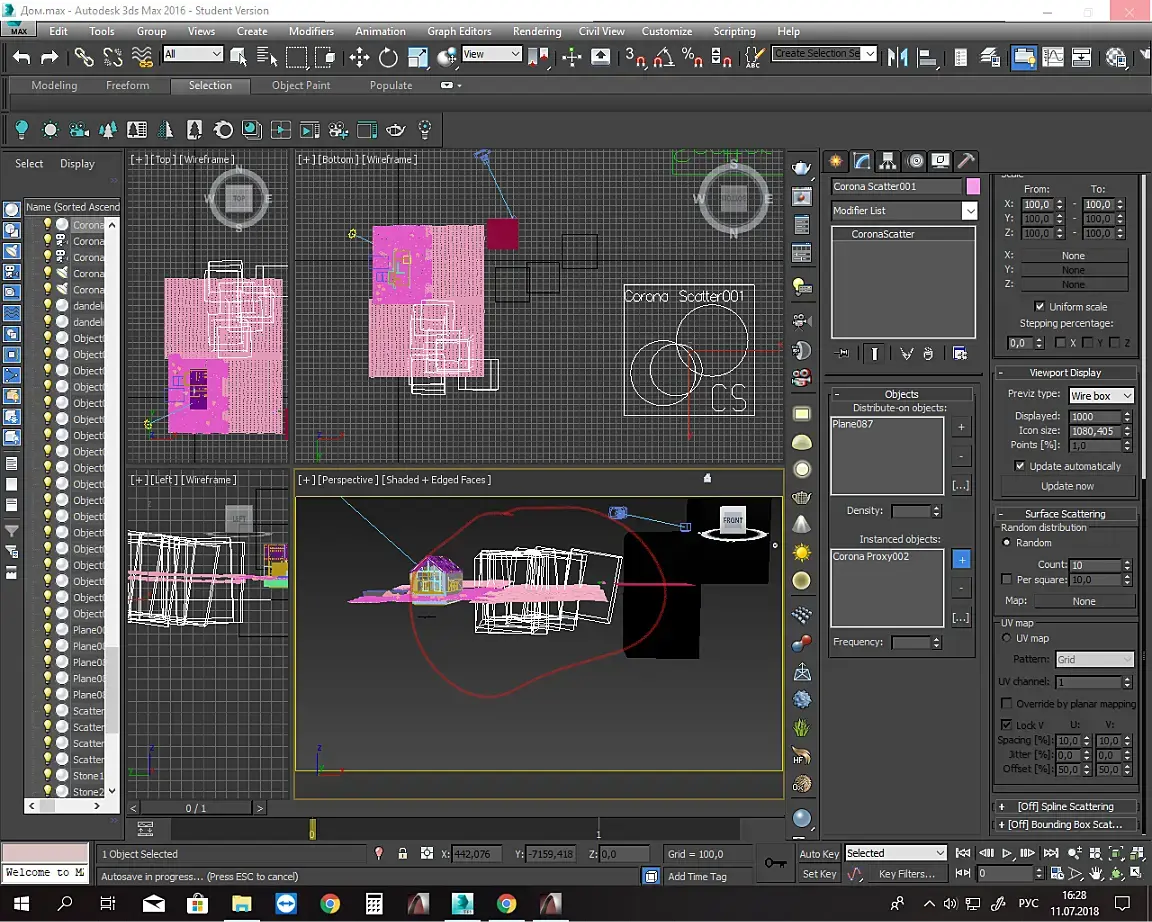
Task: Open the Hierarchy command panel tab
Action: pos(888,161)
